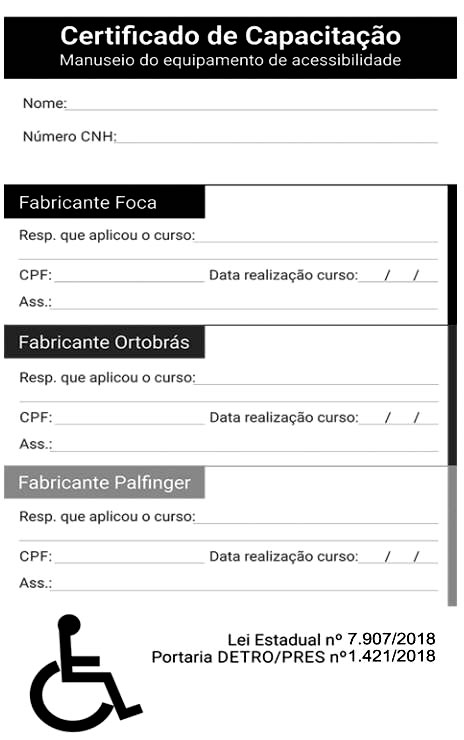
Task: Select the Ass. signature line under Foca
Action: pyautogui.click(x=245, y=302)
